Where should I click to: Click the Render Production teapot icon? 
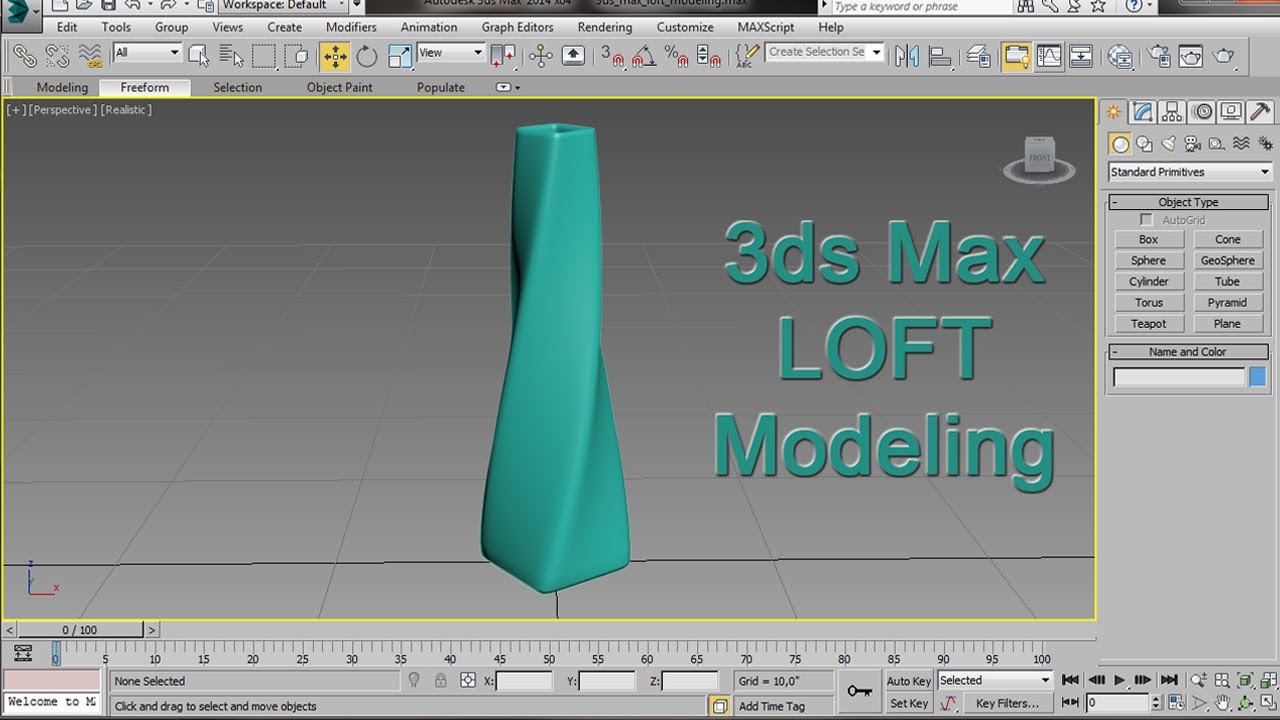(x=1224, y=56)
